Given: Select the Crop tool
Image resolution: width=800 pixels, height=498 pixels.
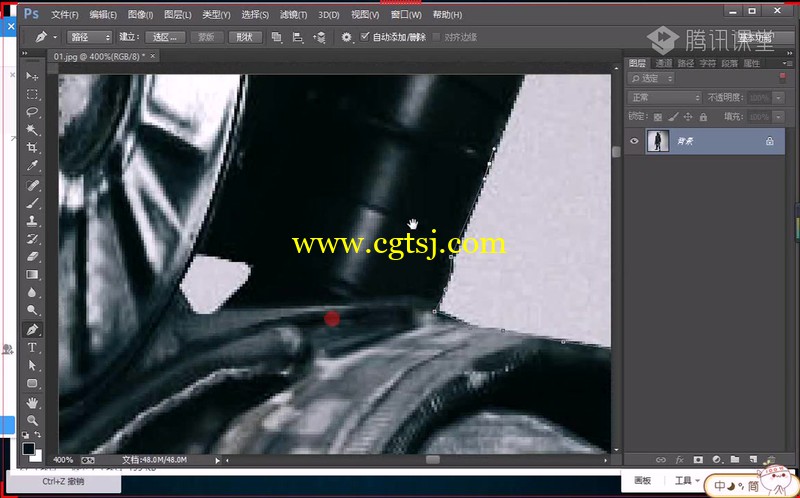Looking at the screenshot, I should [x=32, y=148].
